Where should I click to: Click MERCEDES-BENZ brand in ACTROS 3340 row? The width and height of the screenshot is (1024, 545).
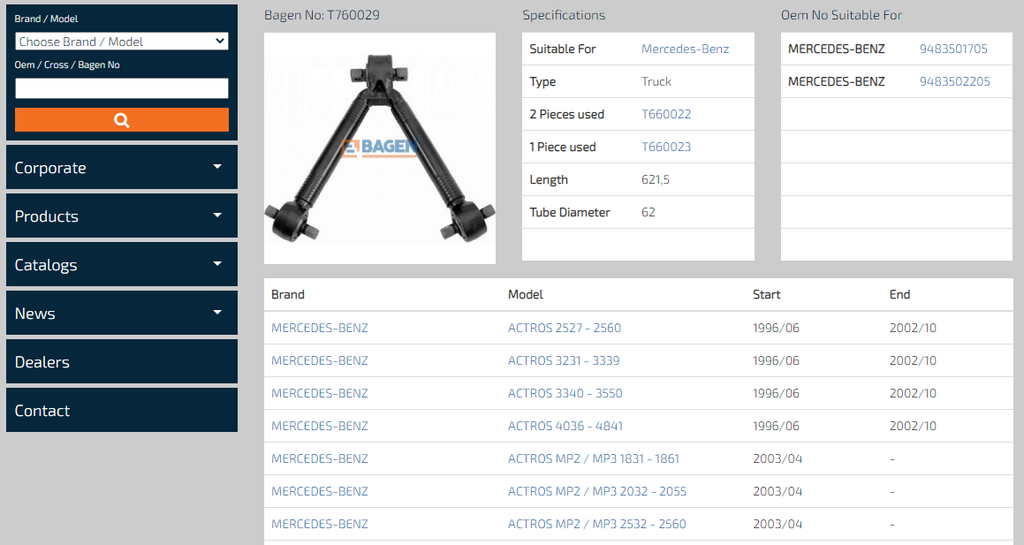click(319, 393)
